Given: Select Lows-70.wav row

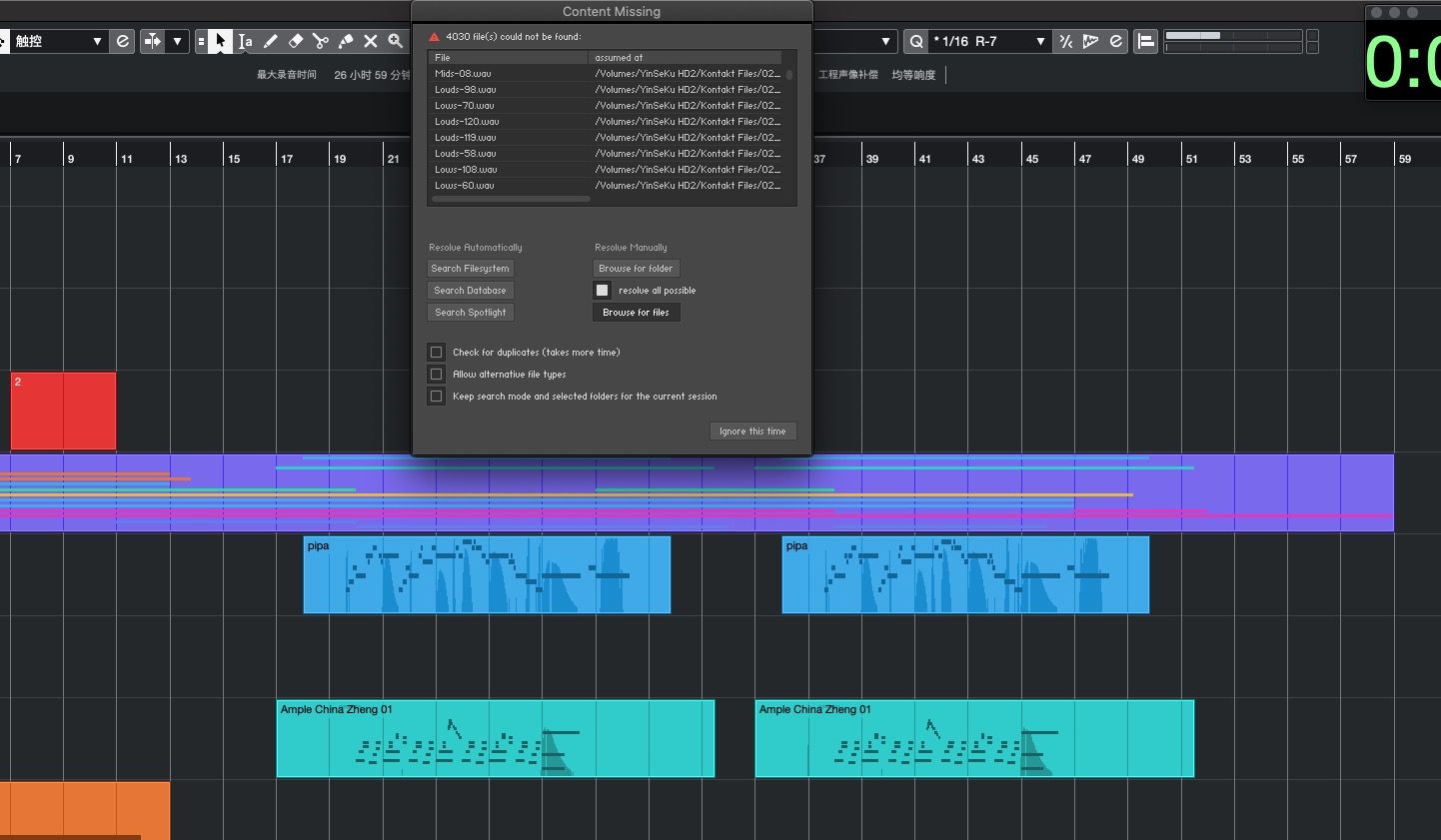Looking at the screenshot, I should [606, 105].
